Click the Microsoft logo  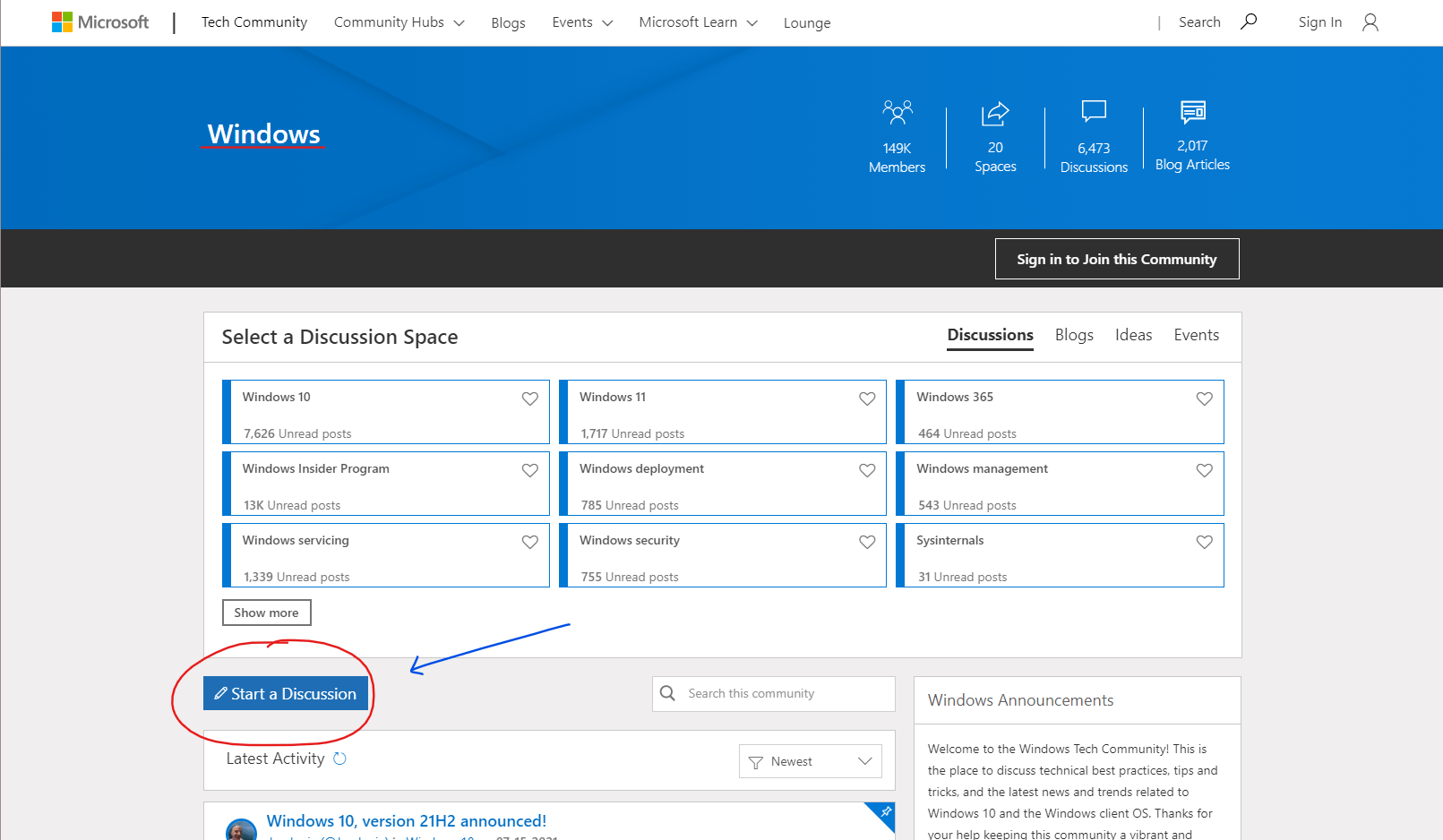pyautogui.click(x=100, y=22)
